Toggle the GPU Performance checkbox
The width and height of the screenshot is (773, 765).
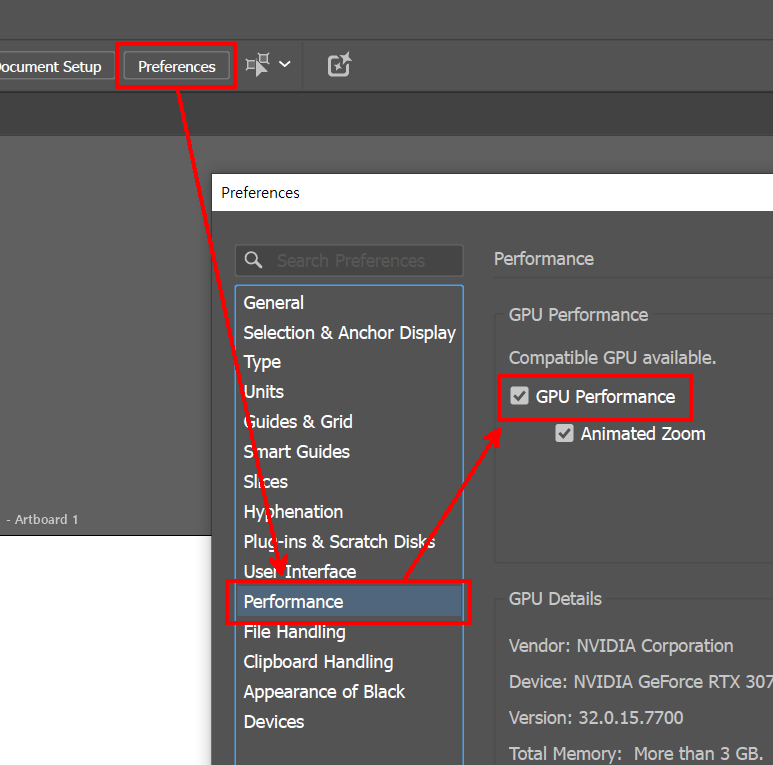click(519, 396)
